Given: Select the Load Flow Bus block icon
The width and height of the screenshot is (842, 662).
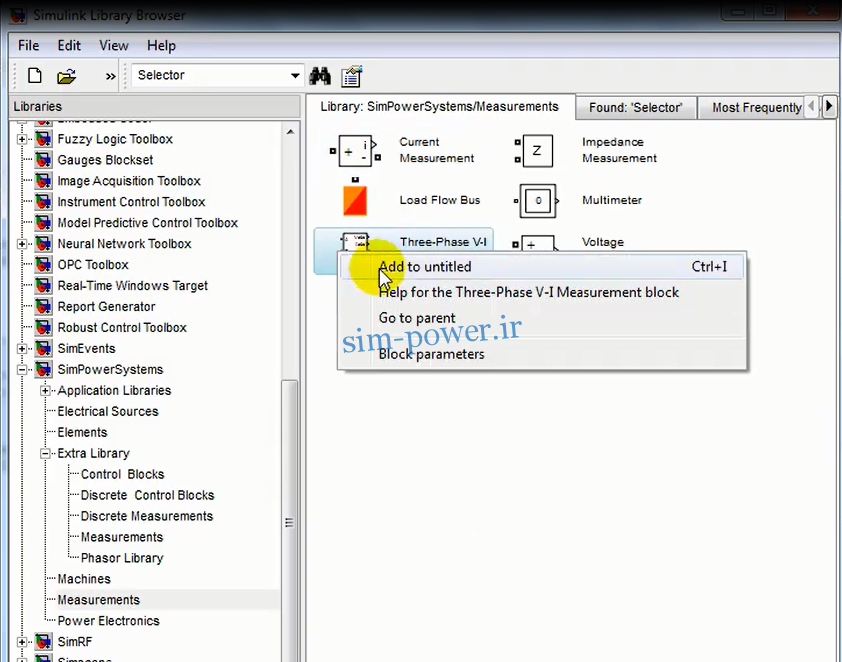Looking at the screenshot, I should (355, 197).
